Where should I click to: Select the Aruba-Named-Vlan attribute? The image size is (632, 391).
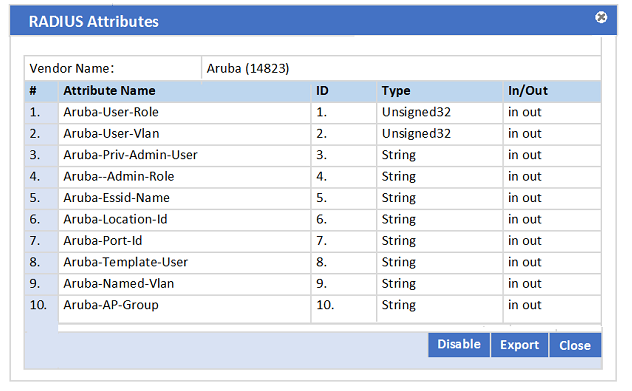click(313, 283)
